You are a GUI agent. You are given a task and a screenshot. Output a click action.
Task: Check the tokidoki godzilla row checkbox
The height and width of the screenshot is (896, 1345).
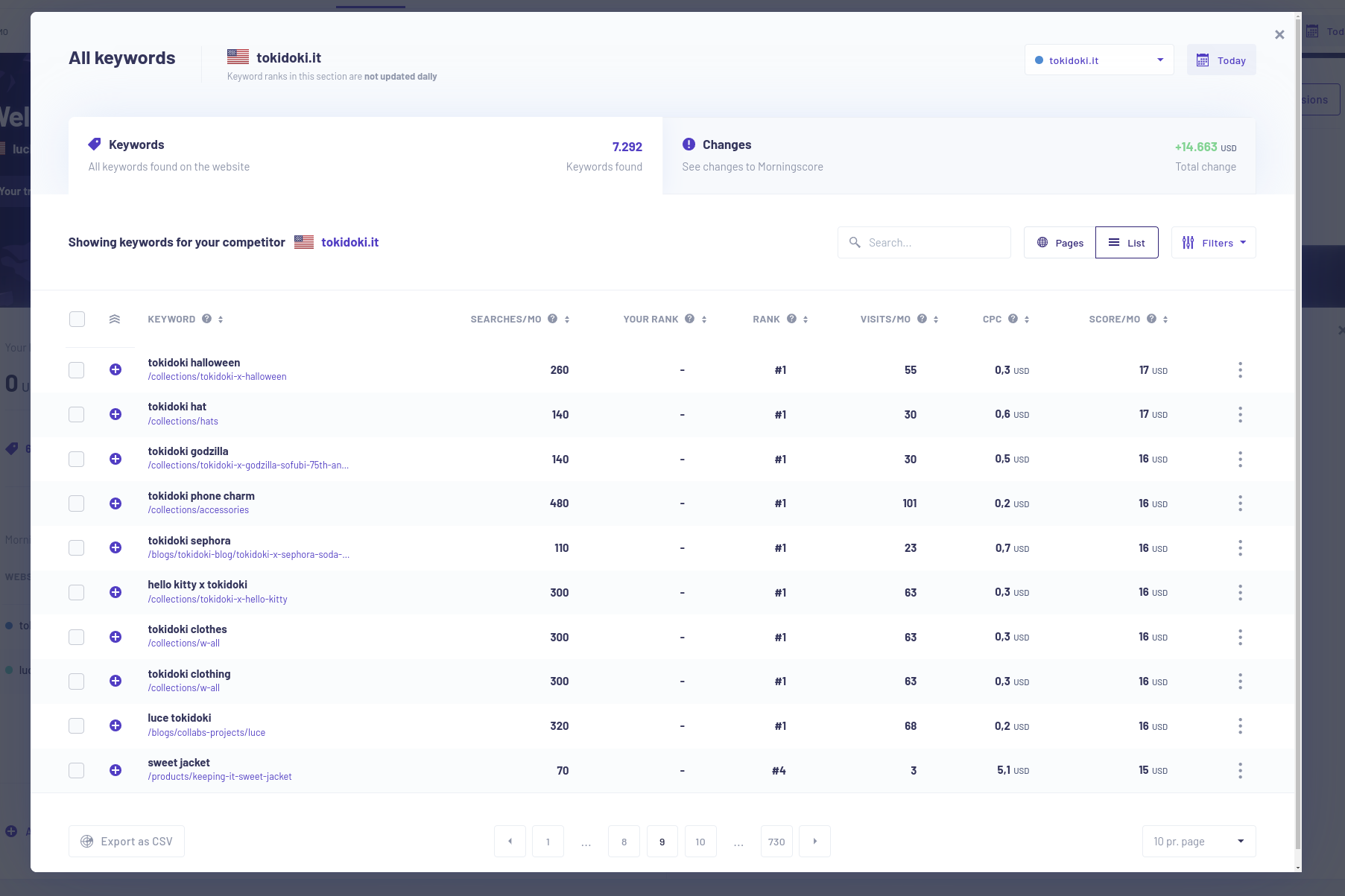coord(77,459)
